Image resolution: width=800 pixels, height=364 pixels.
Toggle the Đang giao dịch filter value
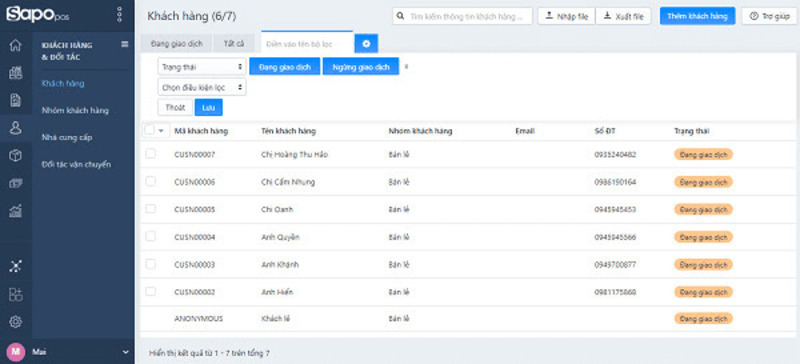coord(285,66)
